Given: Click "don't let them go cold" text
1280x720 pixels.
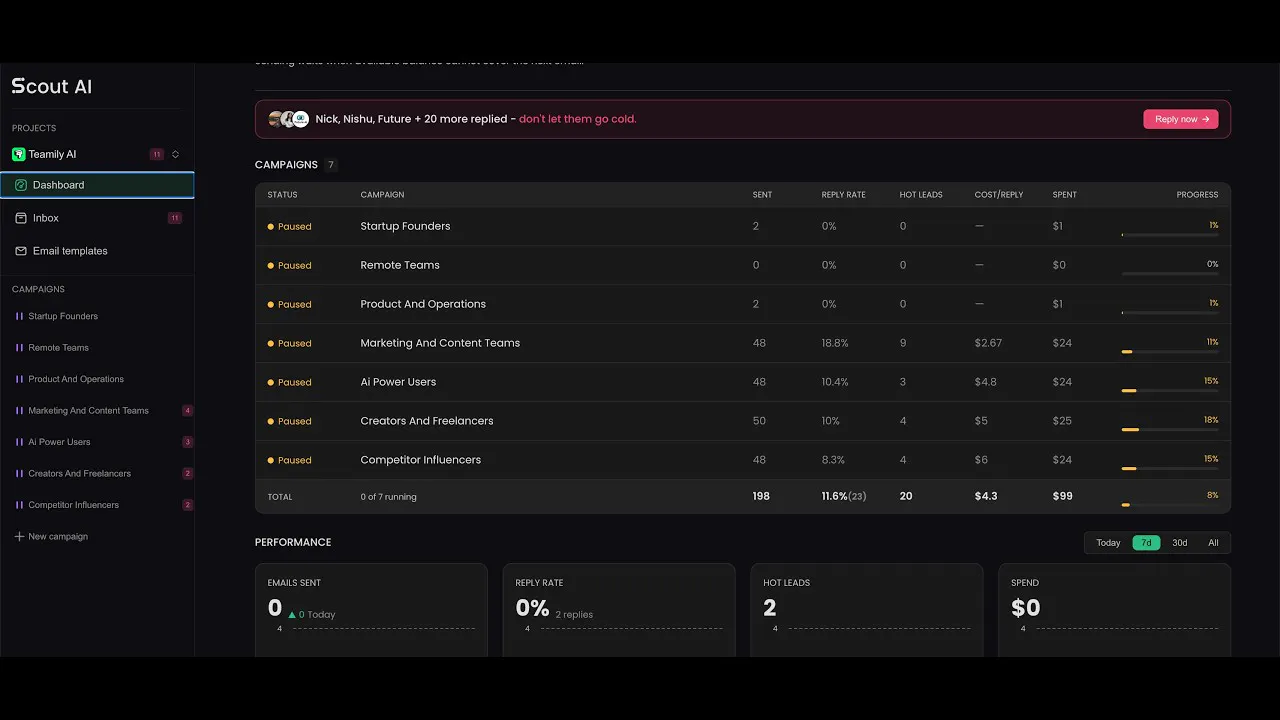Looking at the screenshot, I should coord(578,119).
